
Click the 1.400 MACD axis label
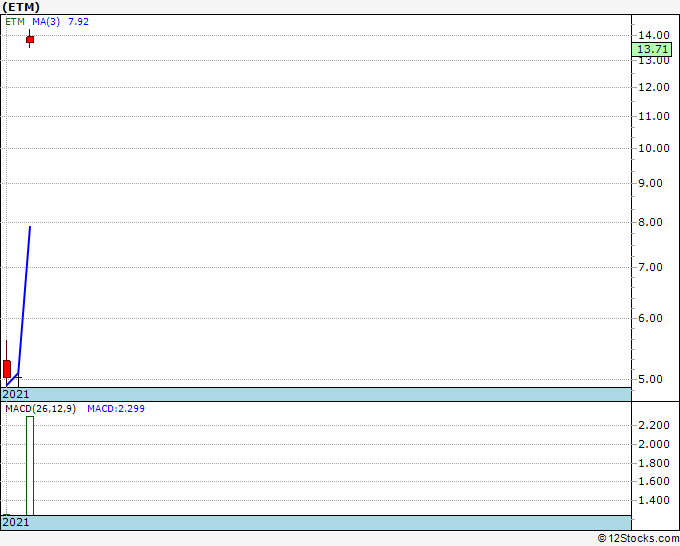point(654,500)
